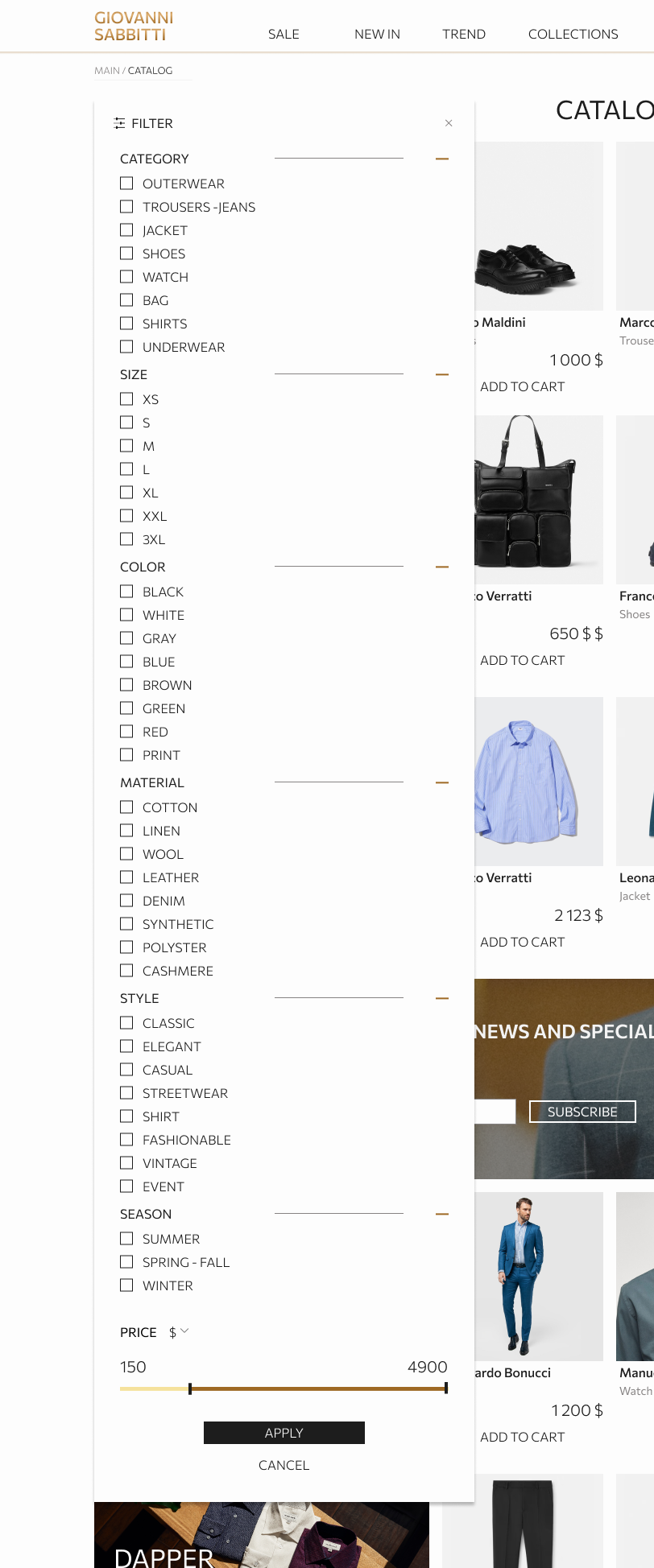Collapse the SIZE filter section

pos(441,374)
